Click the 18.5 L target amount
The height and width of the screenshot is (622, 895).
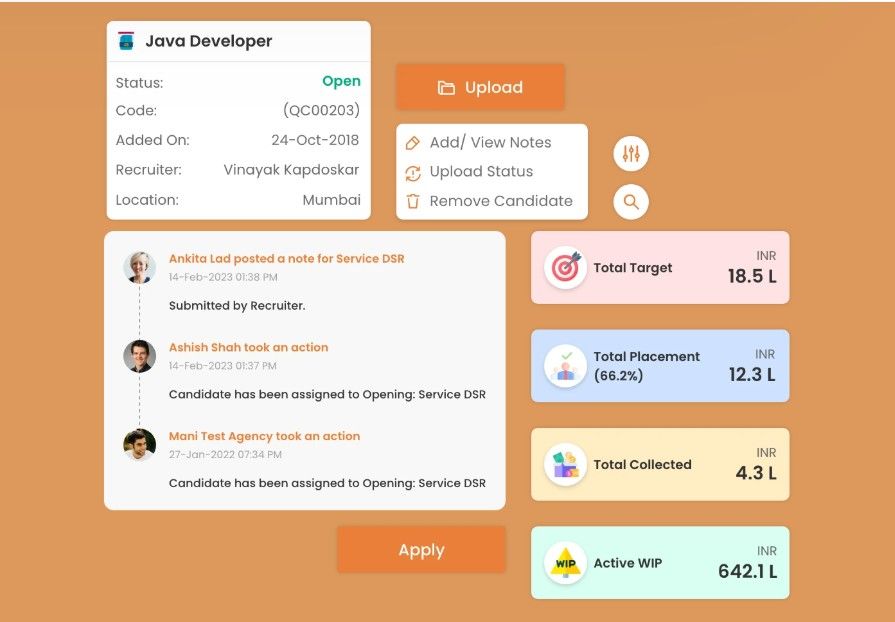[752, 276]
